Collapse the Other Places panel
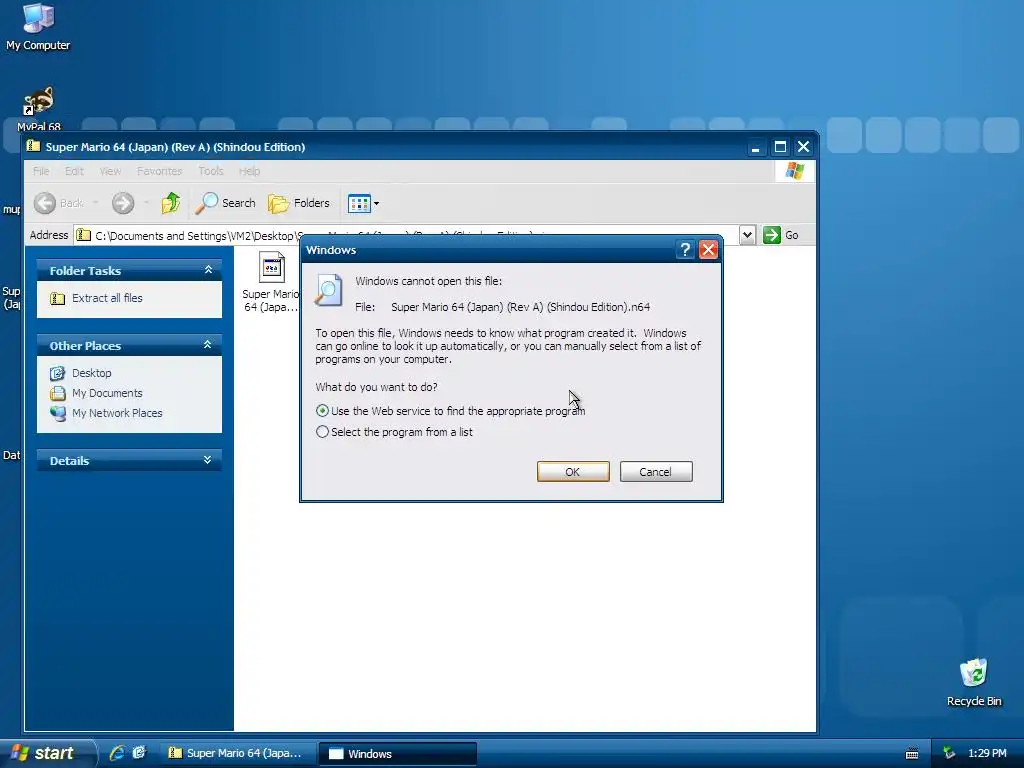This screenshot has height=768, width=1024. [208, 345]
